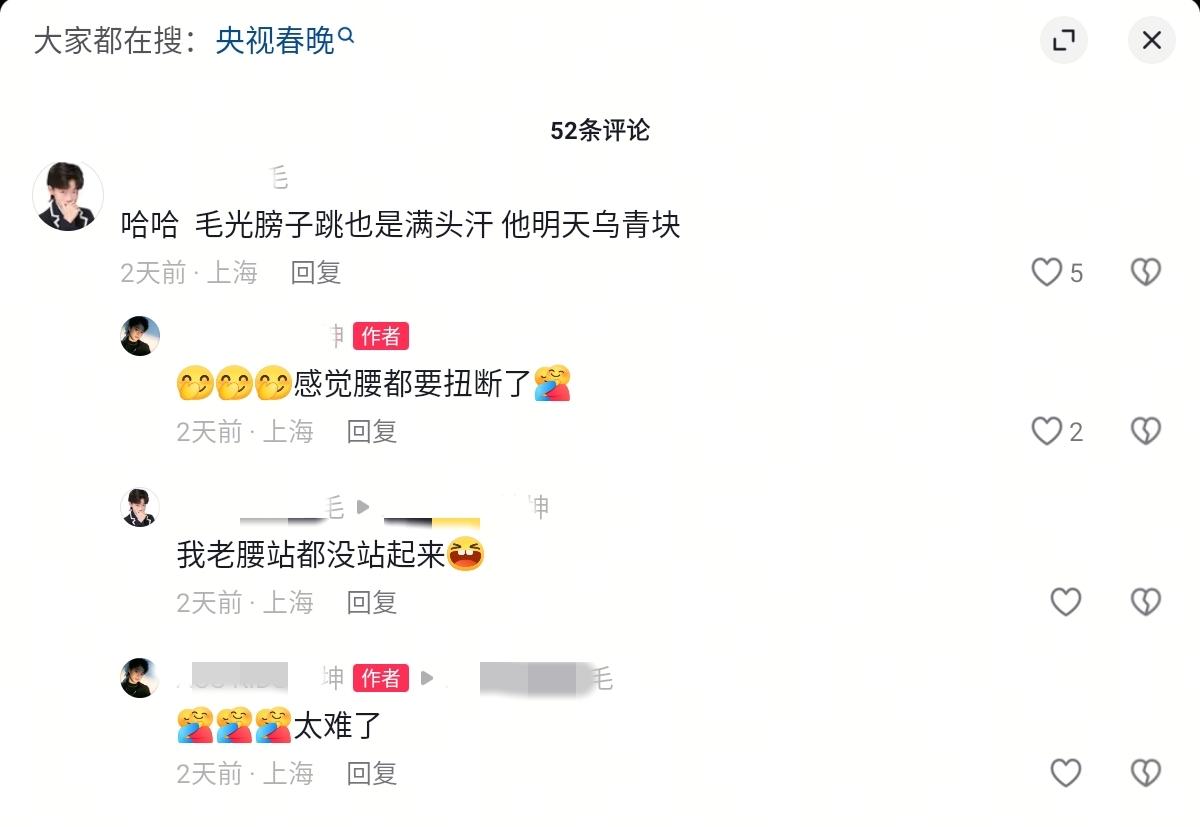This screenshot has width=1200, height=827.
Task: Dislike the top comment with broken heart
Action: tap(1145, 272)
